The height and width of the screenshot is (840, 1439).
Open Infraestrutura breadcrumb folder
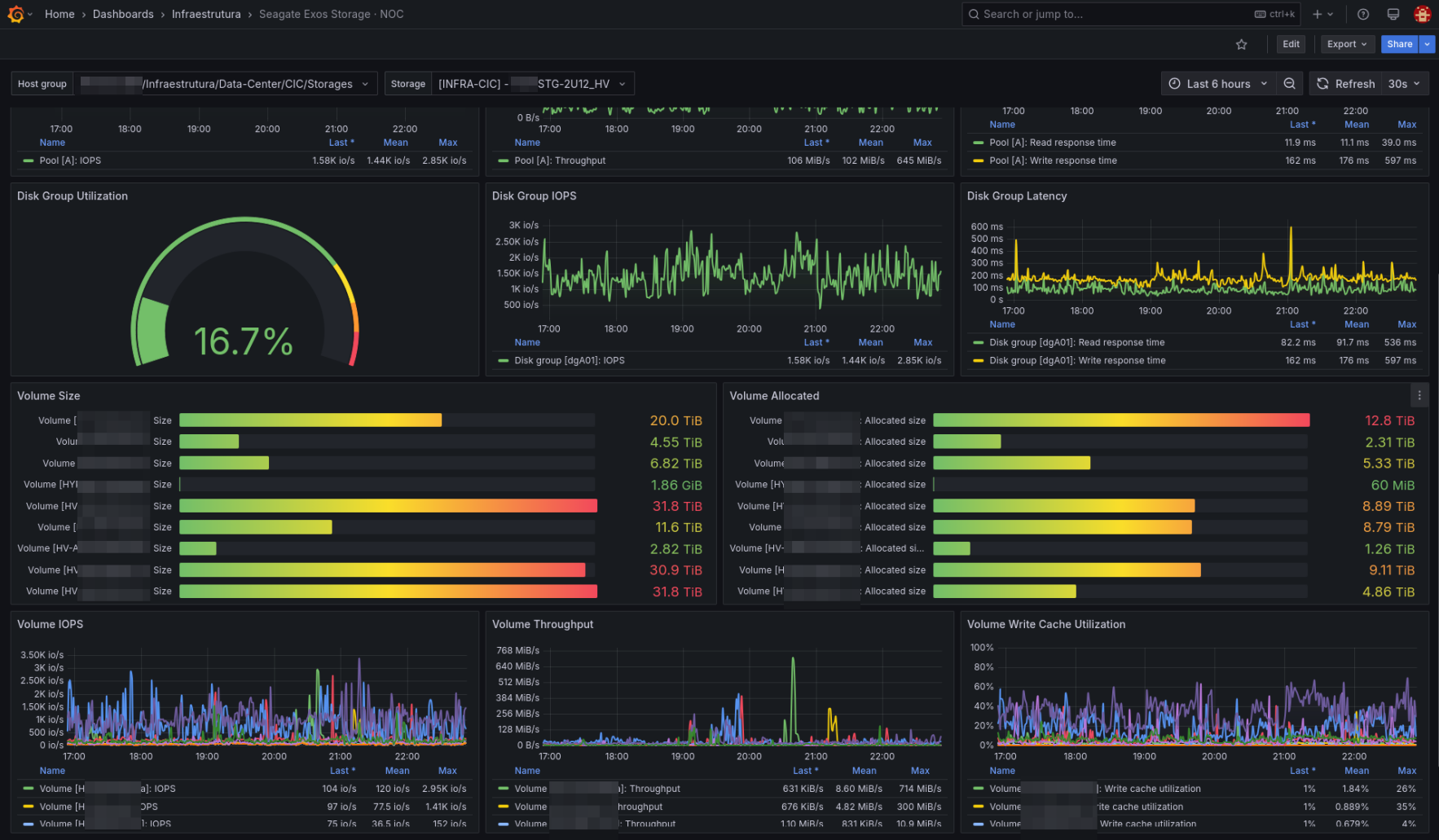(x=206, y=14)
